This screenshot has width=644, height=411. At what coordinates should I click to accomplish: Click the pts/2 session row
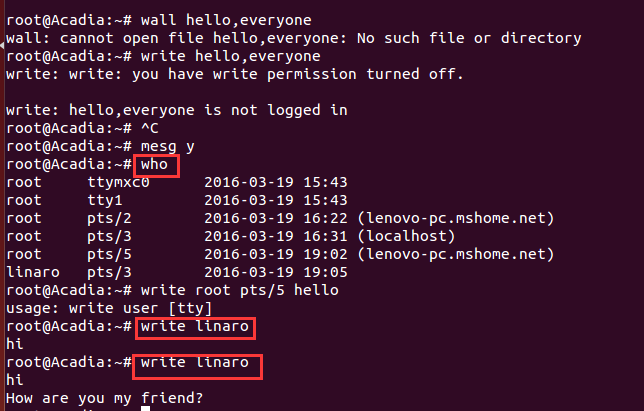click(x=280, y=218)
